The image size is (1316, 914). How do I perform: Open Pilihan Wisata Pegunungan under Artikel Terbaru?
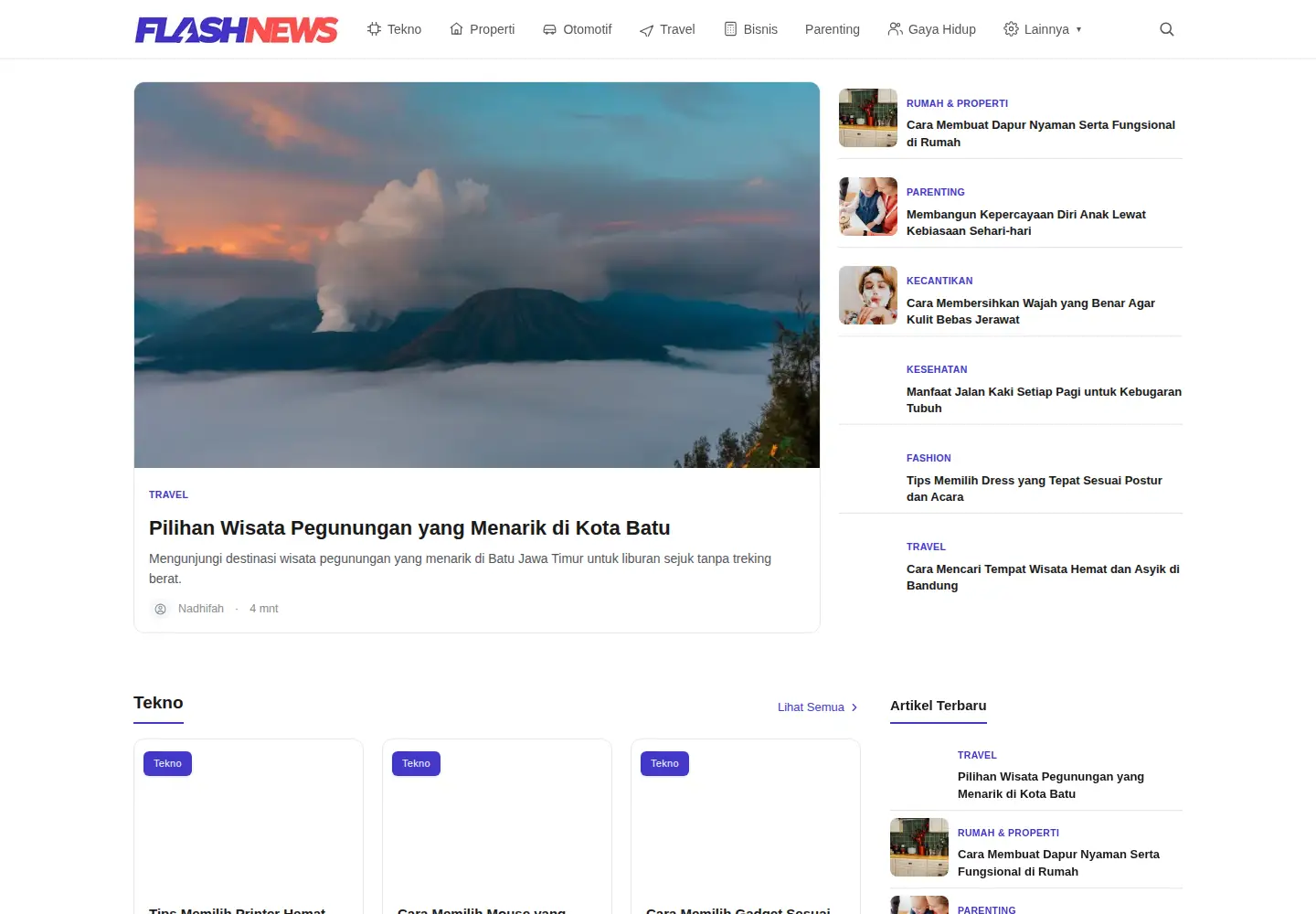[x=1051, y=785]
